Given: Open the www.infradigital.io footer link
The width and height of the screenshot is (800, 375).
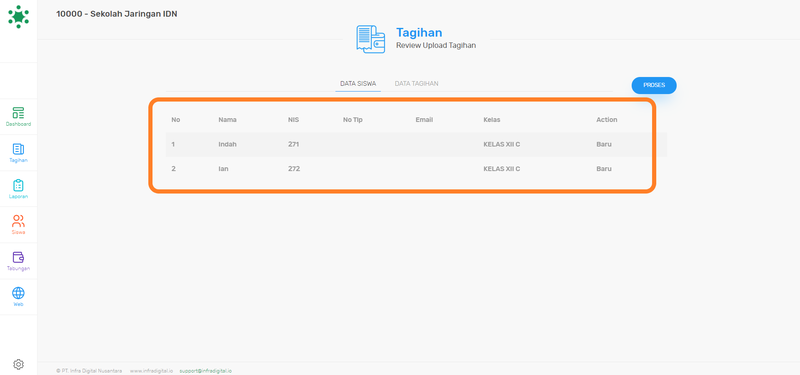Looking at the screenshot, I should click(152, 371).
